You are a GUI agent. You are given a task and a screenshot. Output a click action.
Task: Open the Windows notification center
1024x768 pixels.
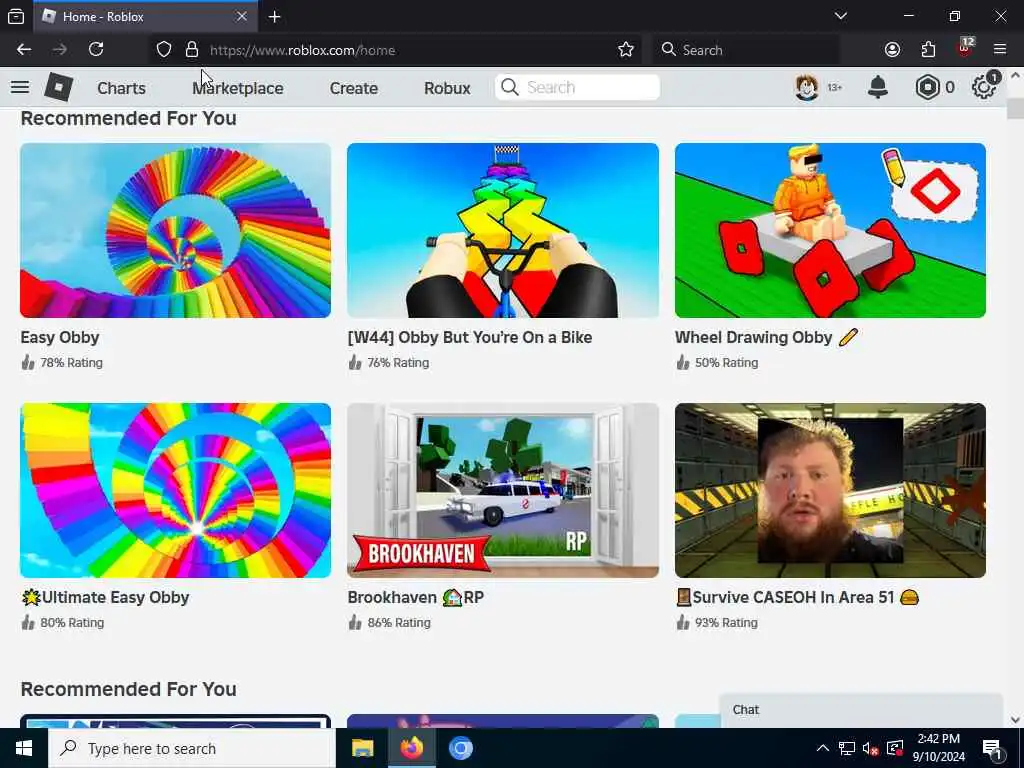[x=993, y=749]
